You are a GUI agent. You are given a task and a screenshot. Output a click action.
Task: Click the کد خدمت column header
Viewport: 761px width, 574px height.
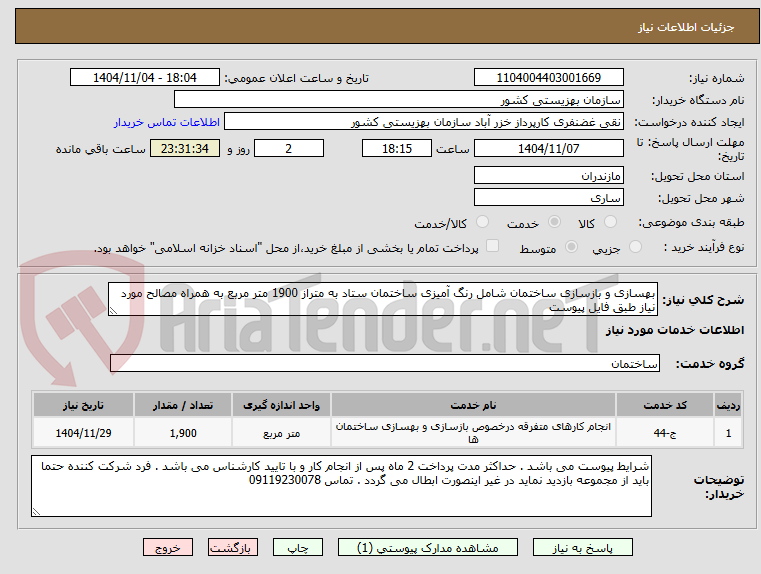(x=665, y=405)
